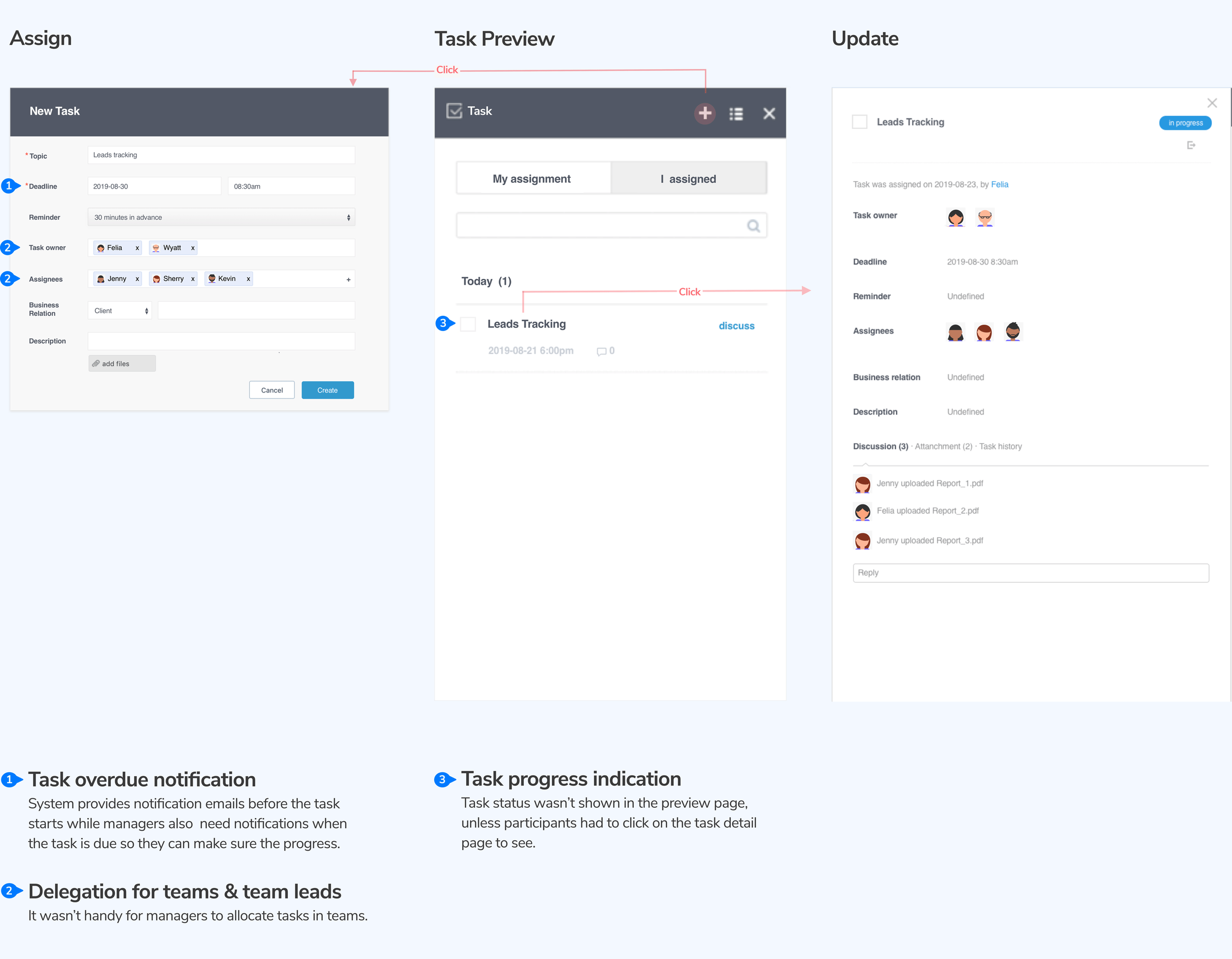The width and height of the screenshot is (1232, 959).
Task: Open the task list view icon
Action: (736, 114)
